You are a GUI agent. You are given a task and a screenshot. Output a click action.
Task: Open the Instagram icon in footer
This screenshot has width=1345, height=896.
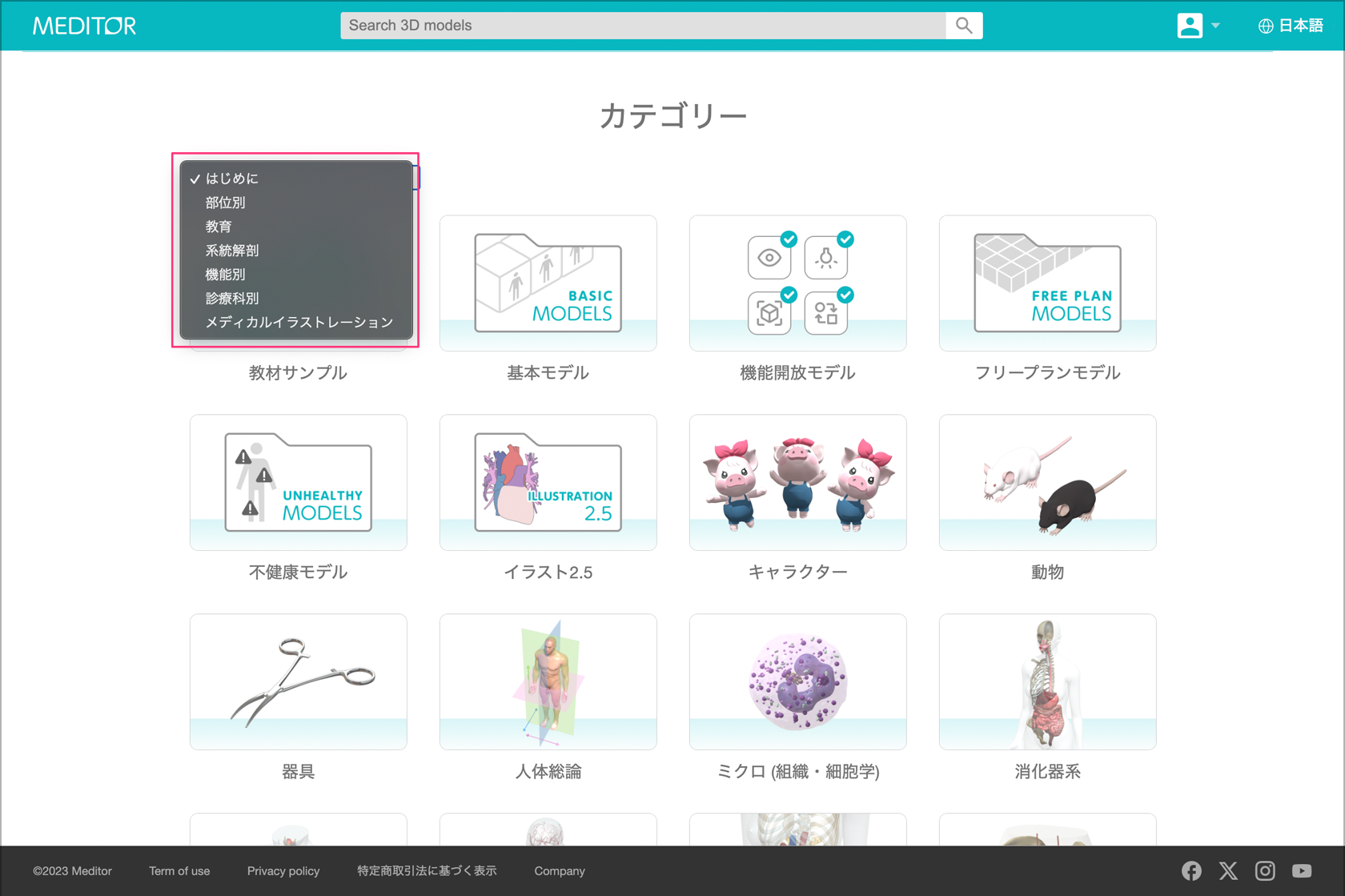[1265, 870]
